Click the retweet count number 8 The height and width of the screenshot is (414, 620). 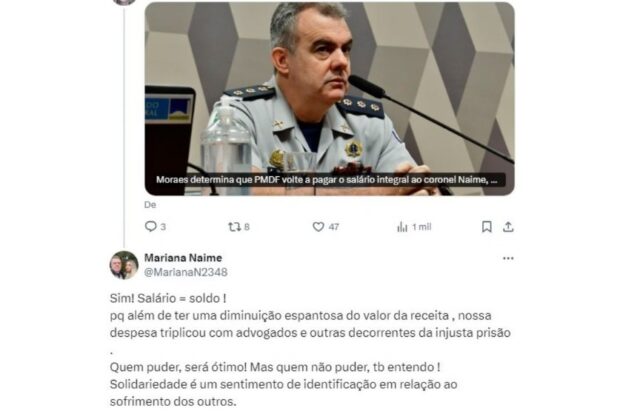[x=247, y=227]
